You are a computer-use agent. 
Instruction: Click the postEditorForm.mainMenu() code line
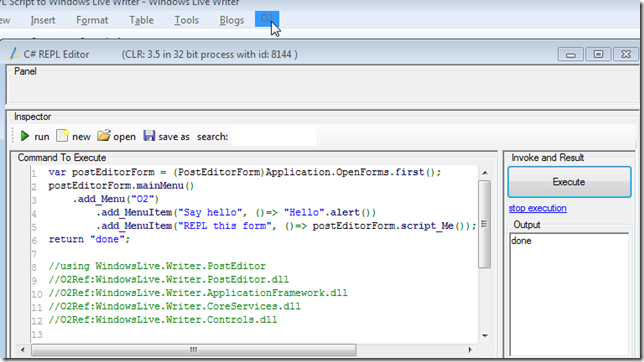121,186
